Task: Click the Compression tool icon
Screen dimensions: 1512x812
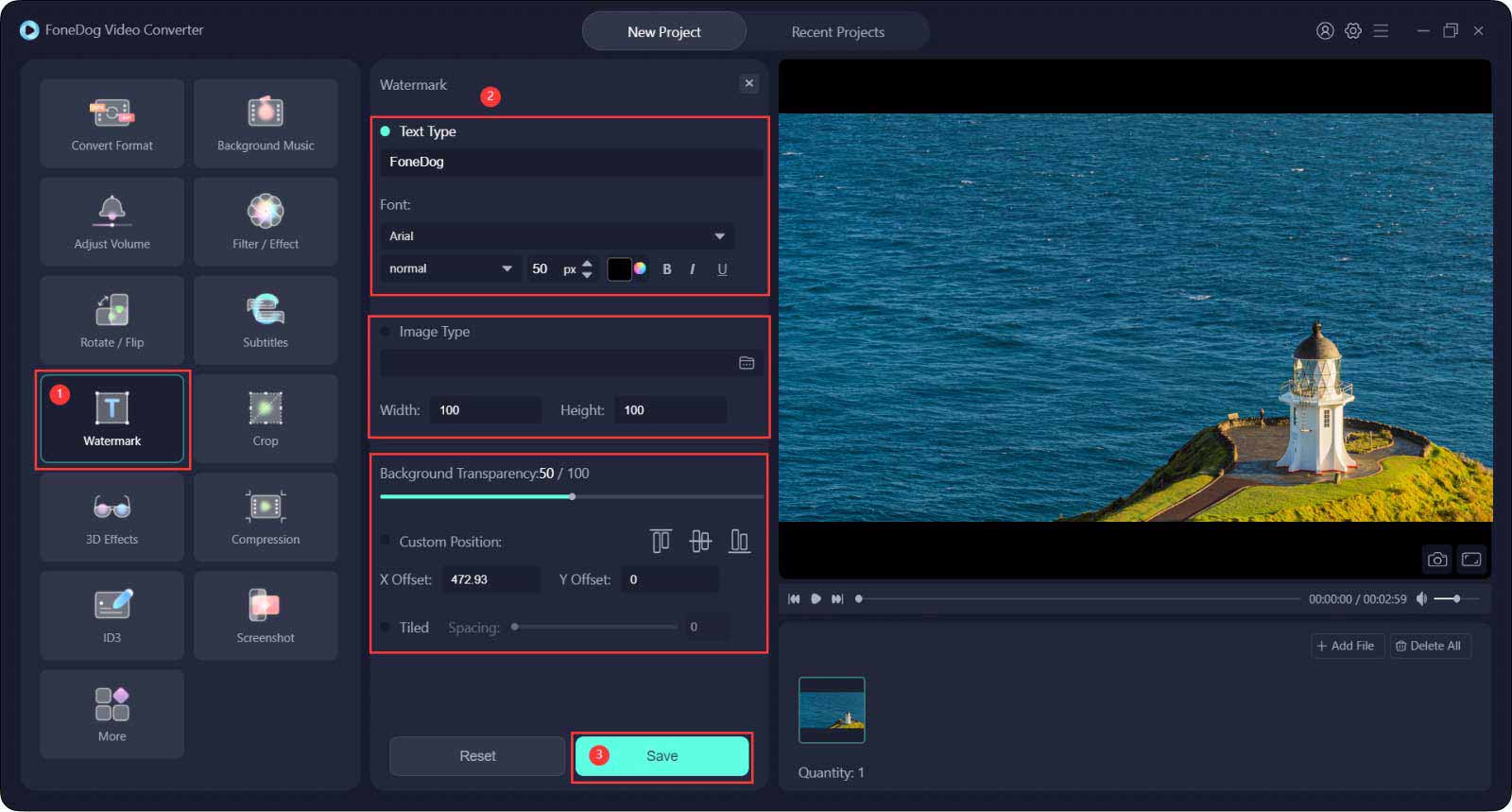Action: point(266,508)
